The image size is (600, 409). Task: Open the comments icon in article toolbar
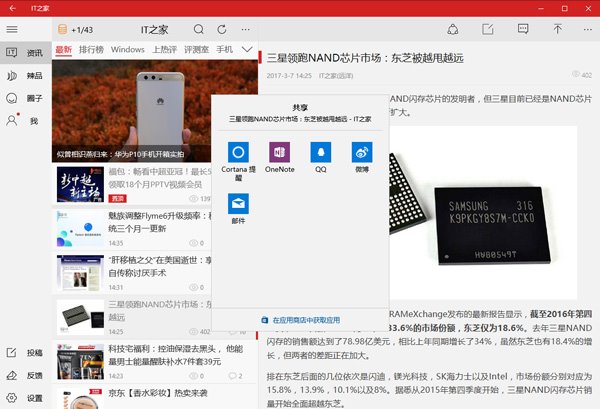point(523,29)
